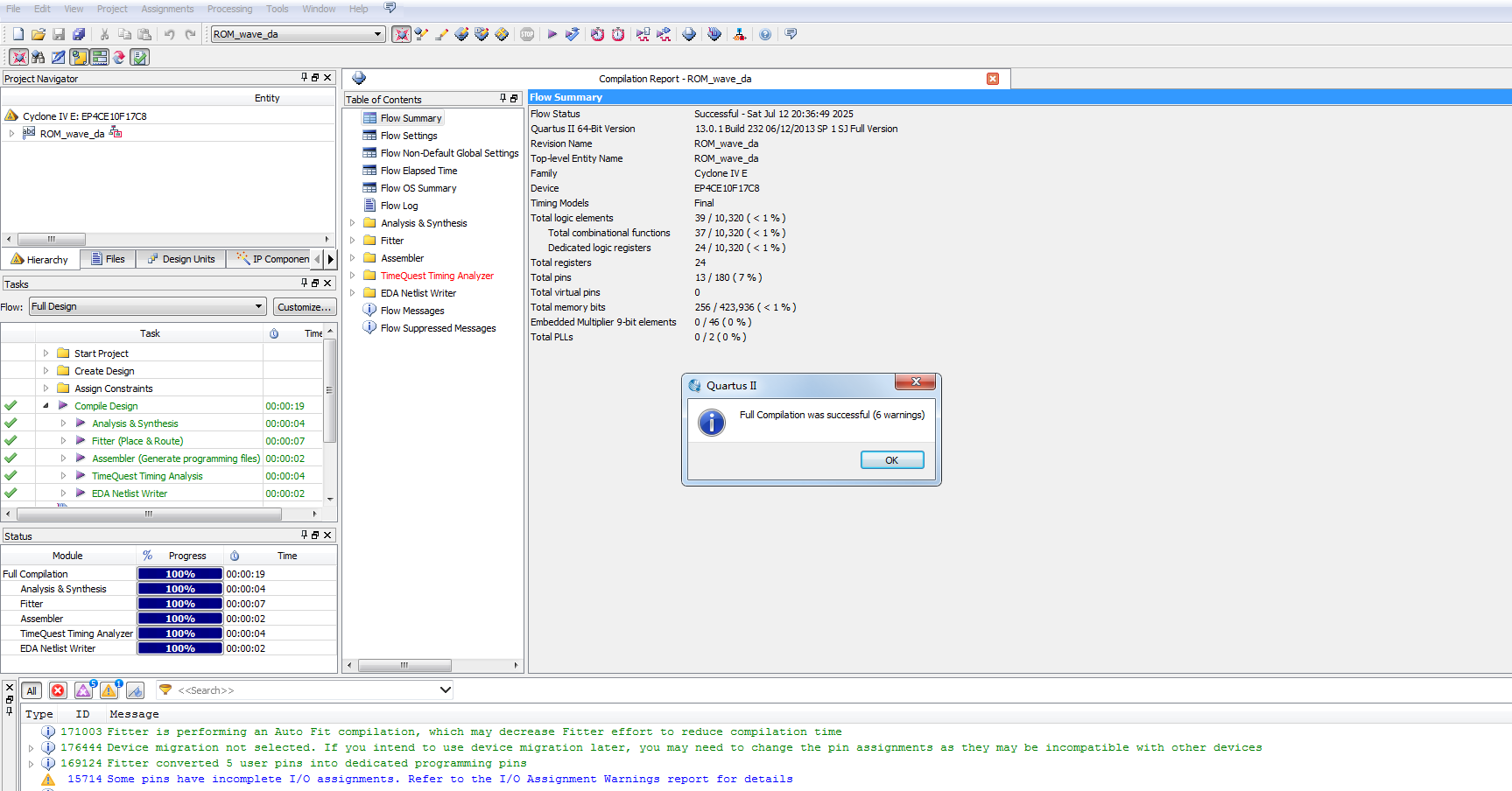This screenshot has height=791, width=1512.
Task: Open the Processing menu
Action: [229, 9]
